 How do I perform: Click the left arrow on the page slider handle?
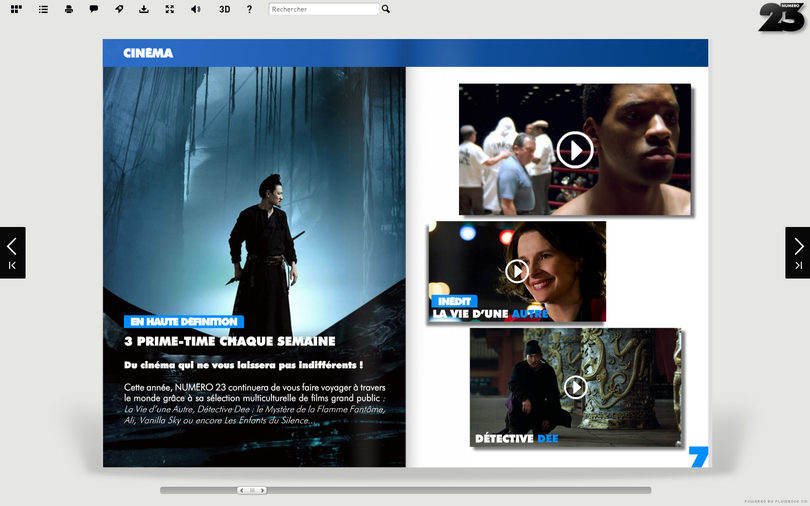coord(241,490)
